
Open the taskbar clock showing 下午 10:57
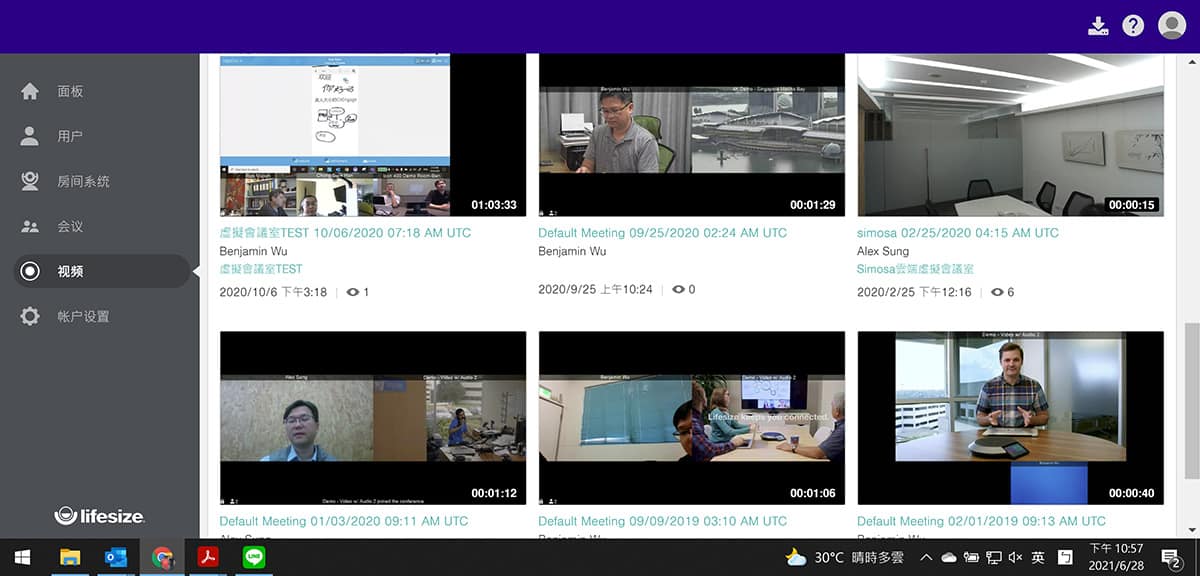pyautogui.click(x=1116, y=557)
